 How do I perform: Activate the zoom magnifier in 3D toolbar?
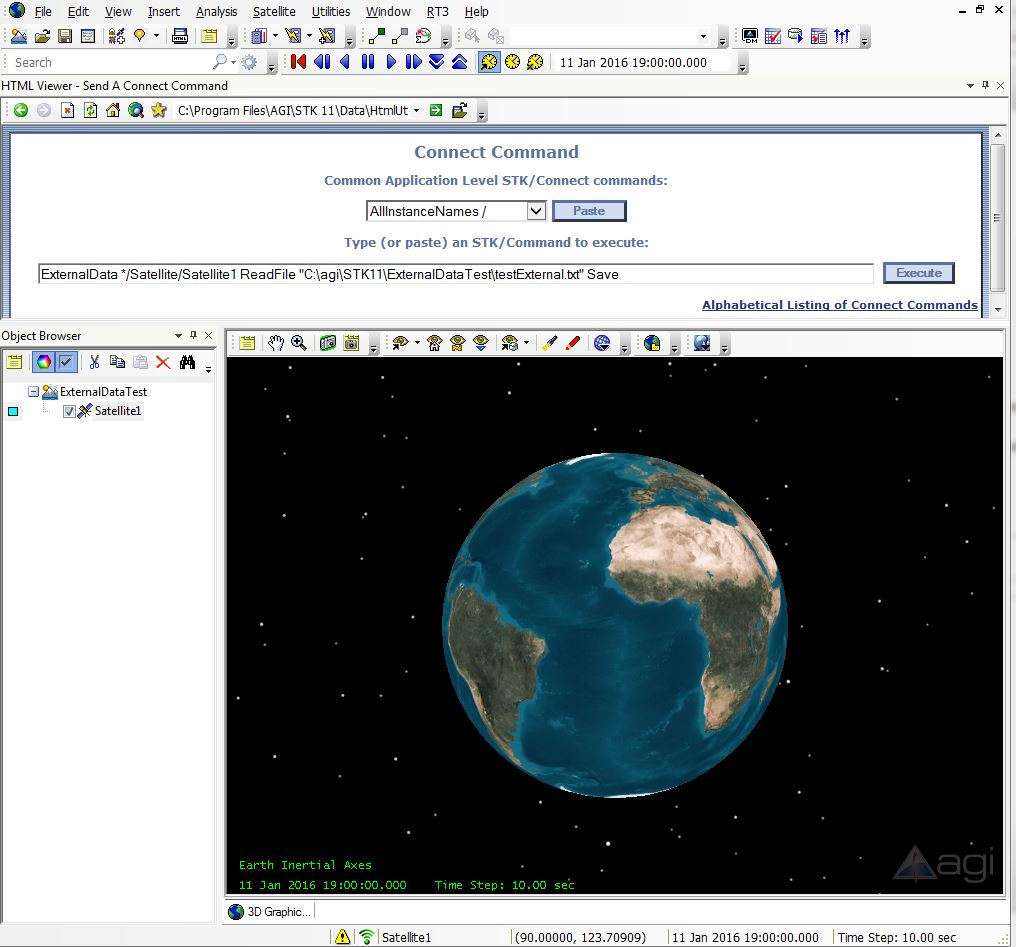299,343
